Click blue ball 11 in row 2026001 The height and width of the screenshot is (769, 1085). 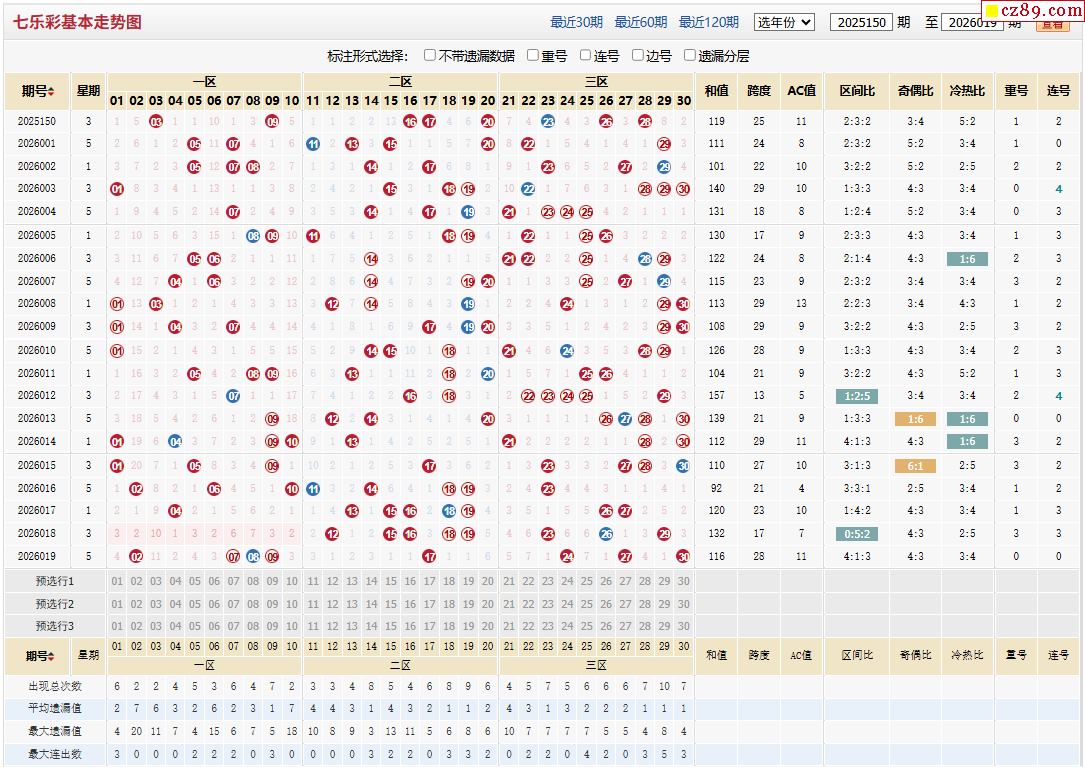click(x=313, y=144)
